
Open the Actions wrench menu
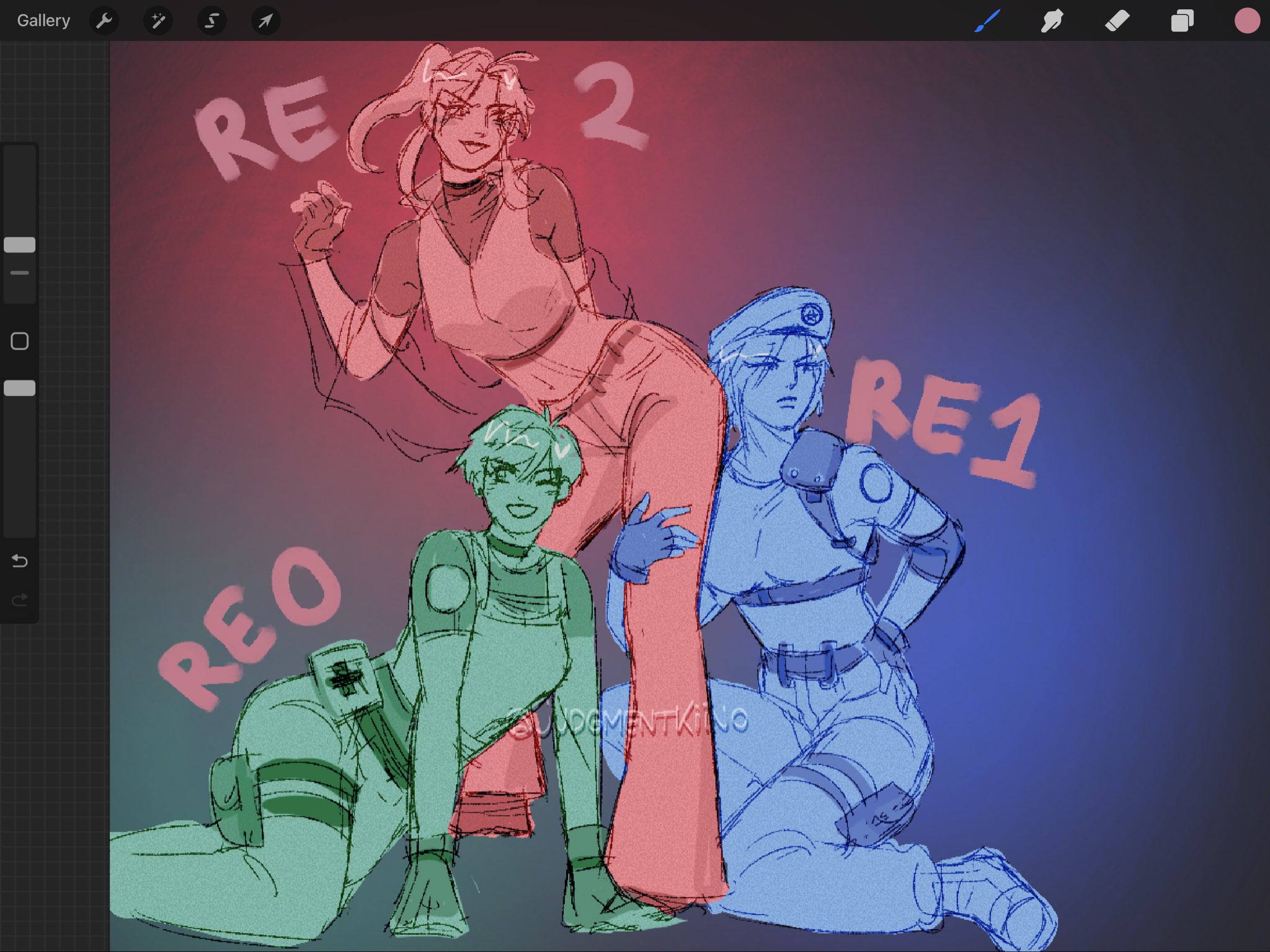pyautogui.click(x=104, y=21)
